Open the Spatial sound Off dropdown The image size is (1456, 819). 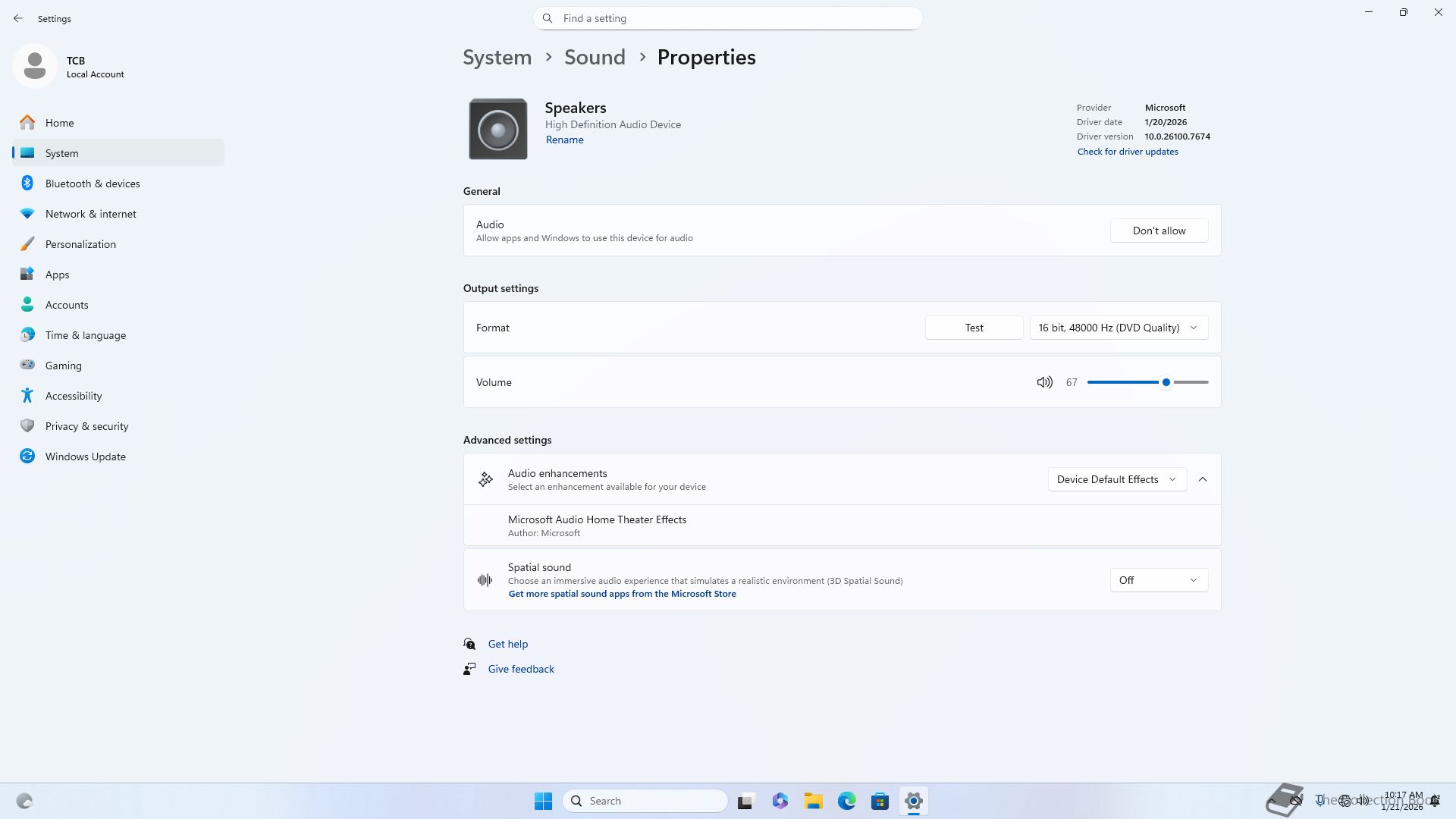pyautogui.click(x=1159, y=580)
